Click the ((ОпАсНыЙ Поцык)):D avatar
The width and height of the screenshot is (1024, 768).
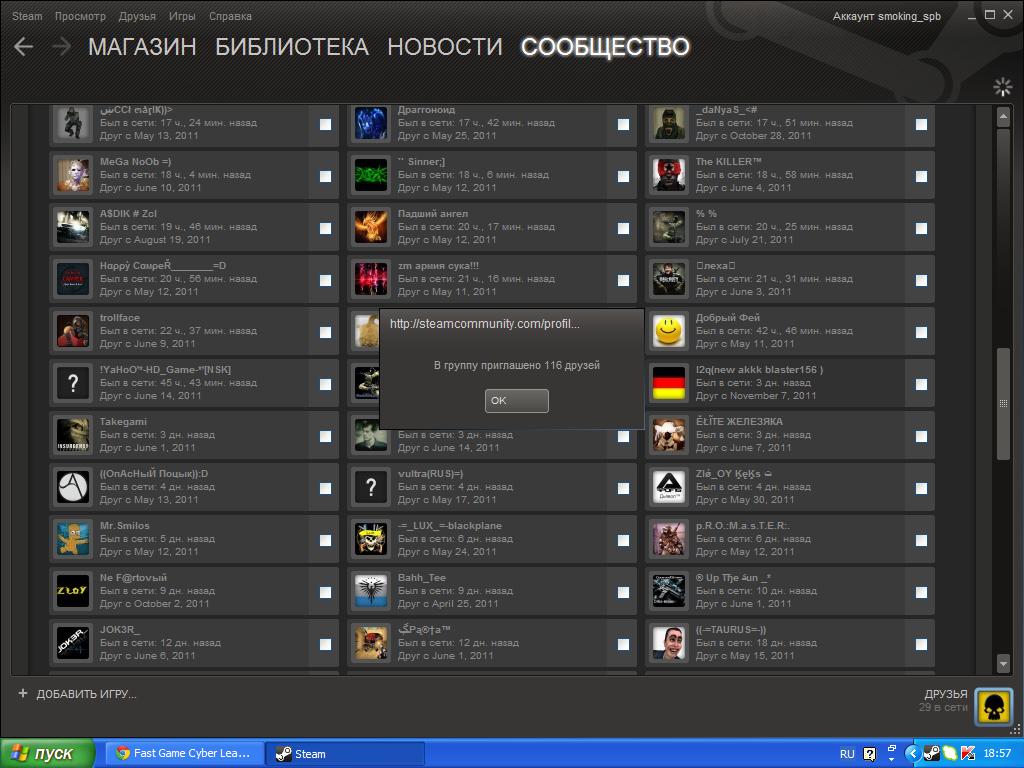[72, 487]
